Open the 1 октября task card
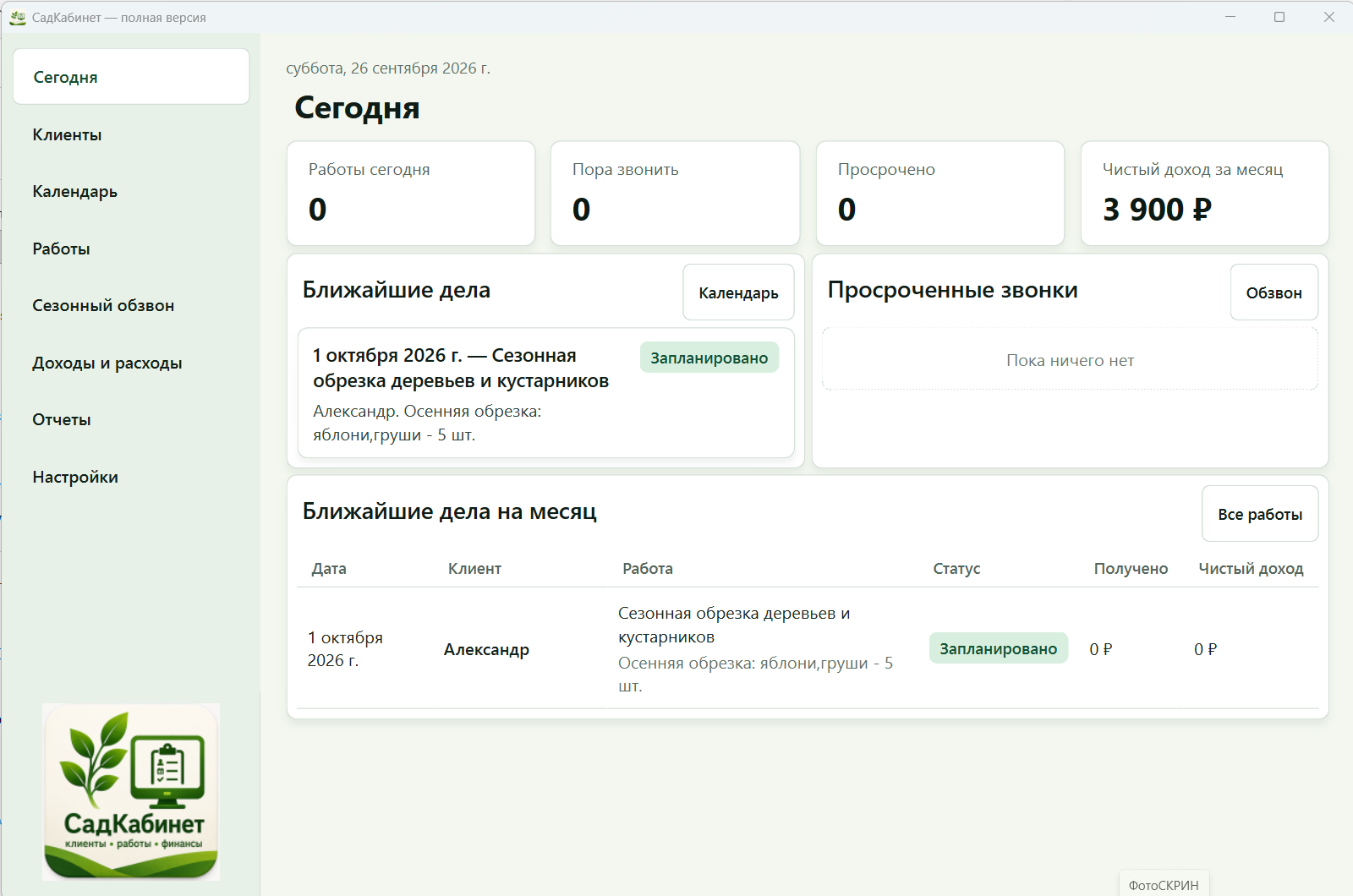Image resolution: width=1353 pixels, height=896 pixels. click(546, 393)
